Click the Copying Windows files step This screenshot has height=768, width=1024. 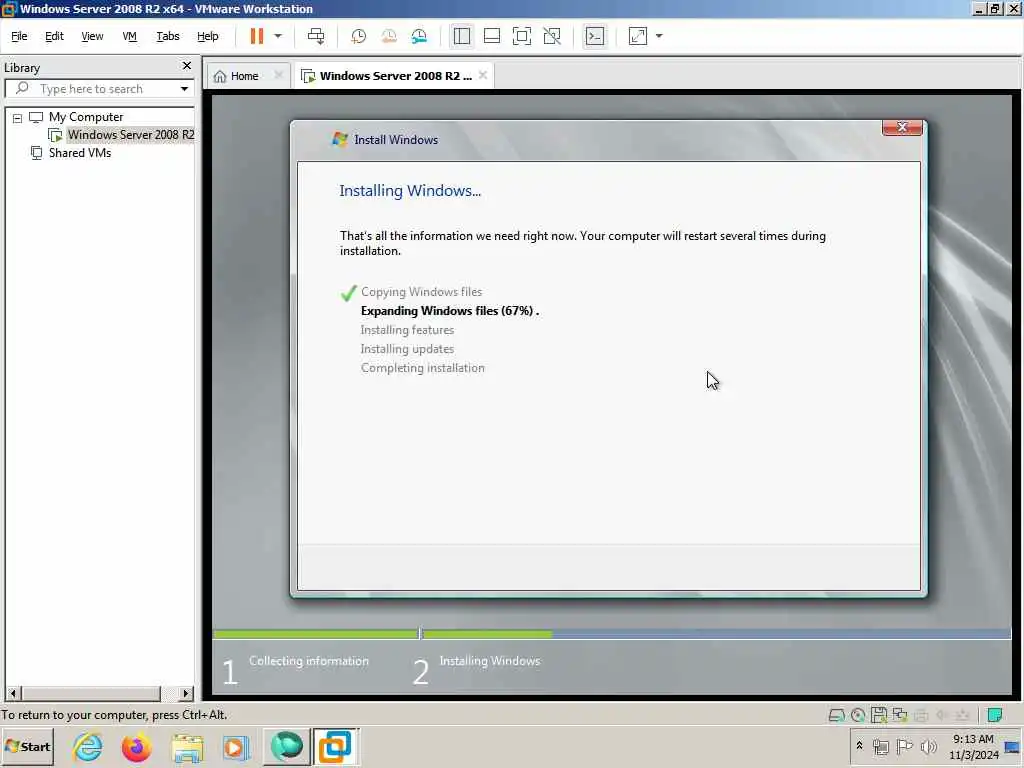tap(421, 292)
